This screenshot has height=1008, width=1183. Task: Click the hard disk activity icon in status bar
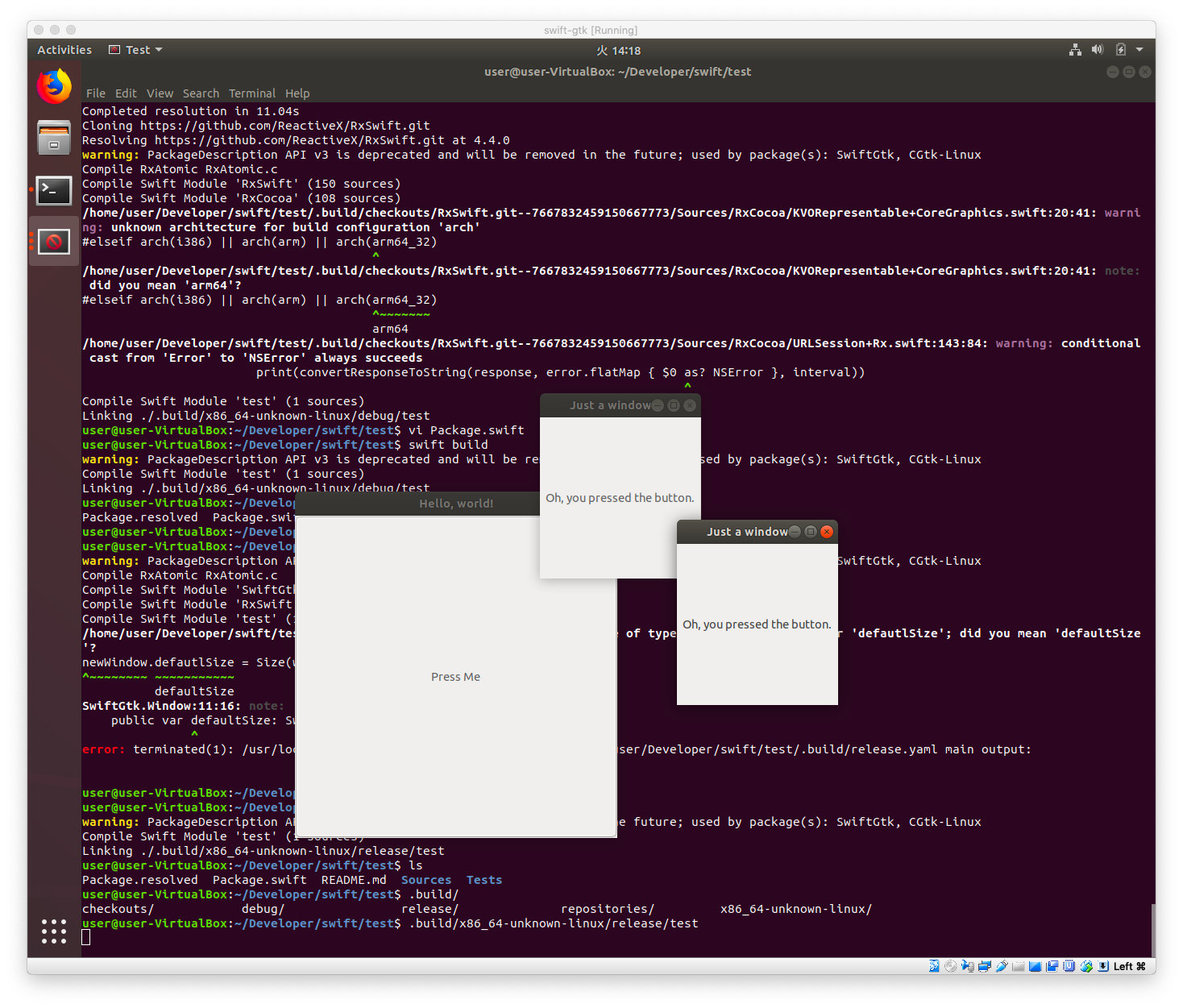click(x=934, y=965)
